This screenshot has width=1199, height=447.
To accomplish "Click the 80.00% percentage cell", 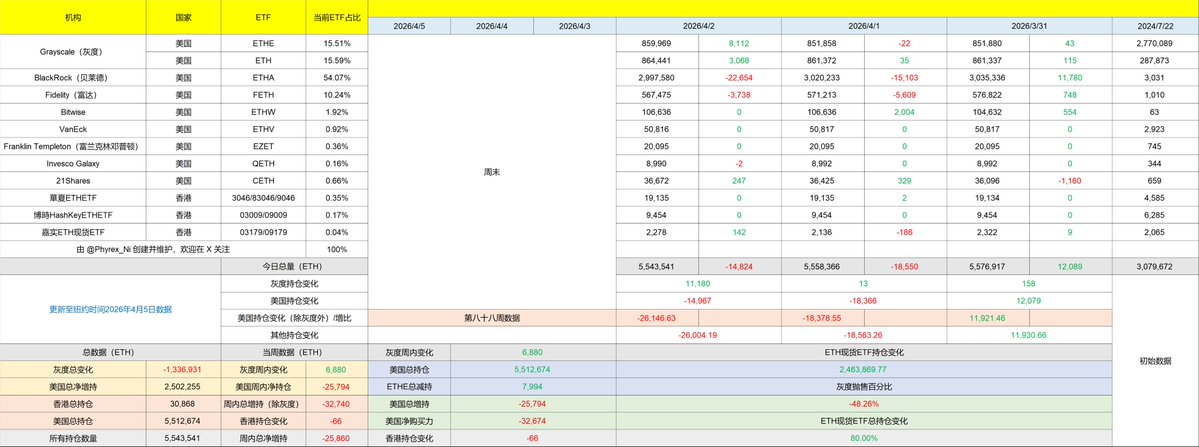I will pyautogui.click(x=862, y=438).
